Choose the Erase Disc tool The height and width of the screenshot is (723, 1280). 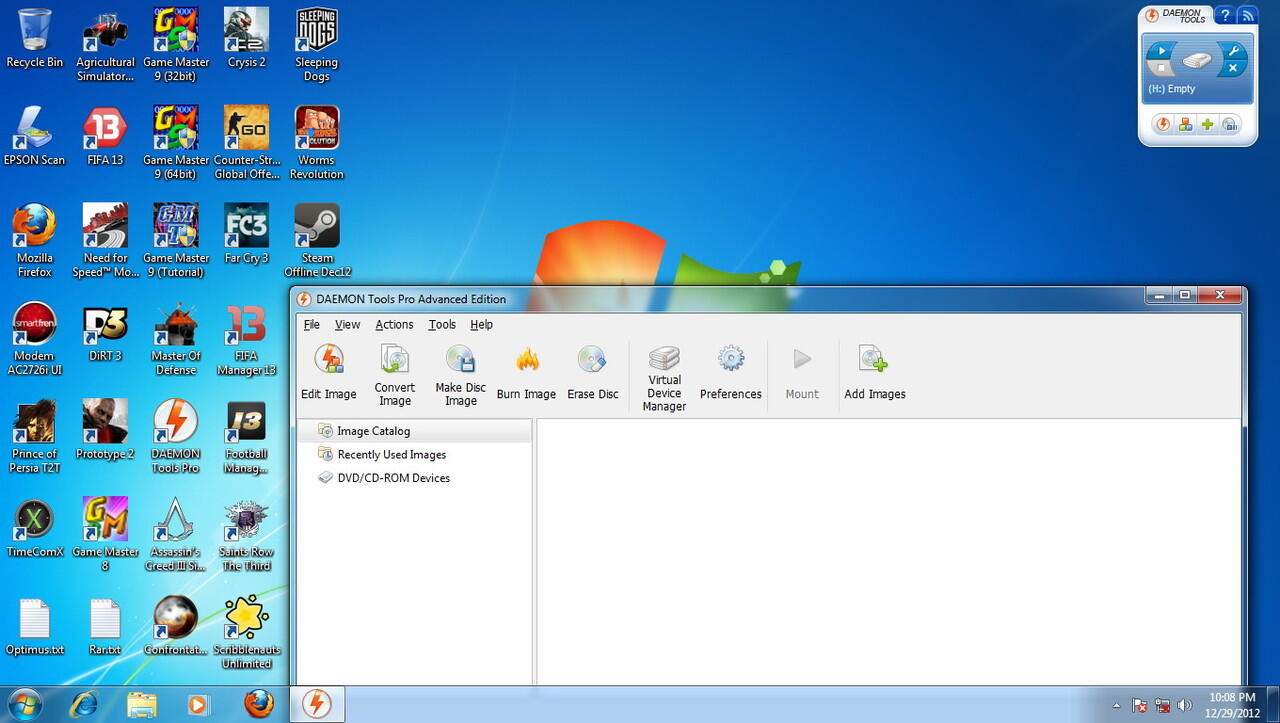pos(593,373)
